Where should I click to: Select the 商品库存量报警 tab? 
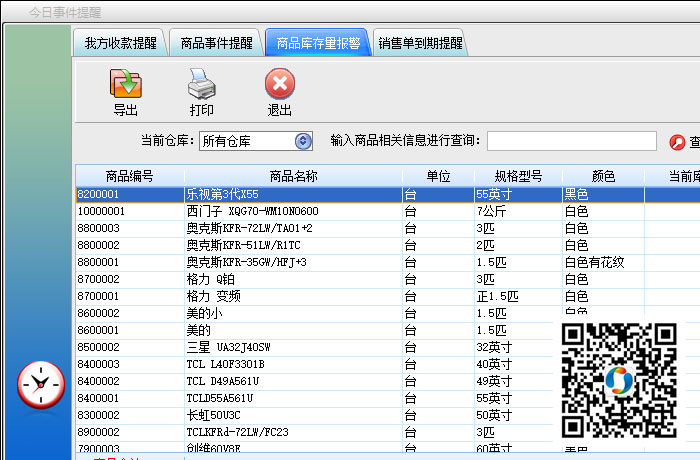(x=318, y=43)
